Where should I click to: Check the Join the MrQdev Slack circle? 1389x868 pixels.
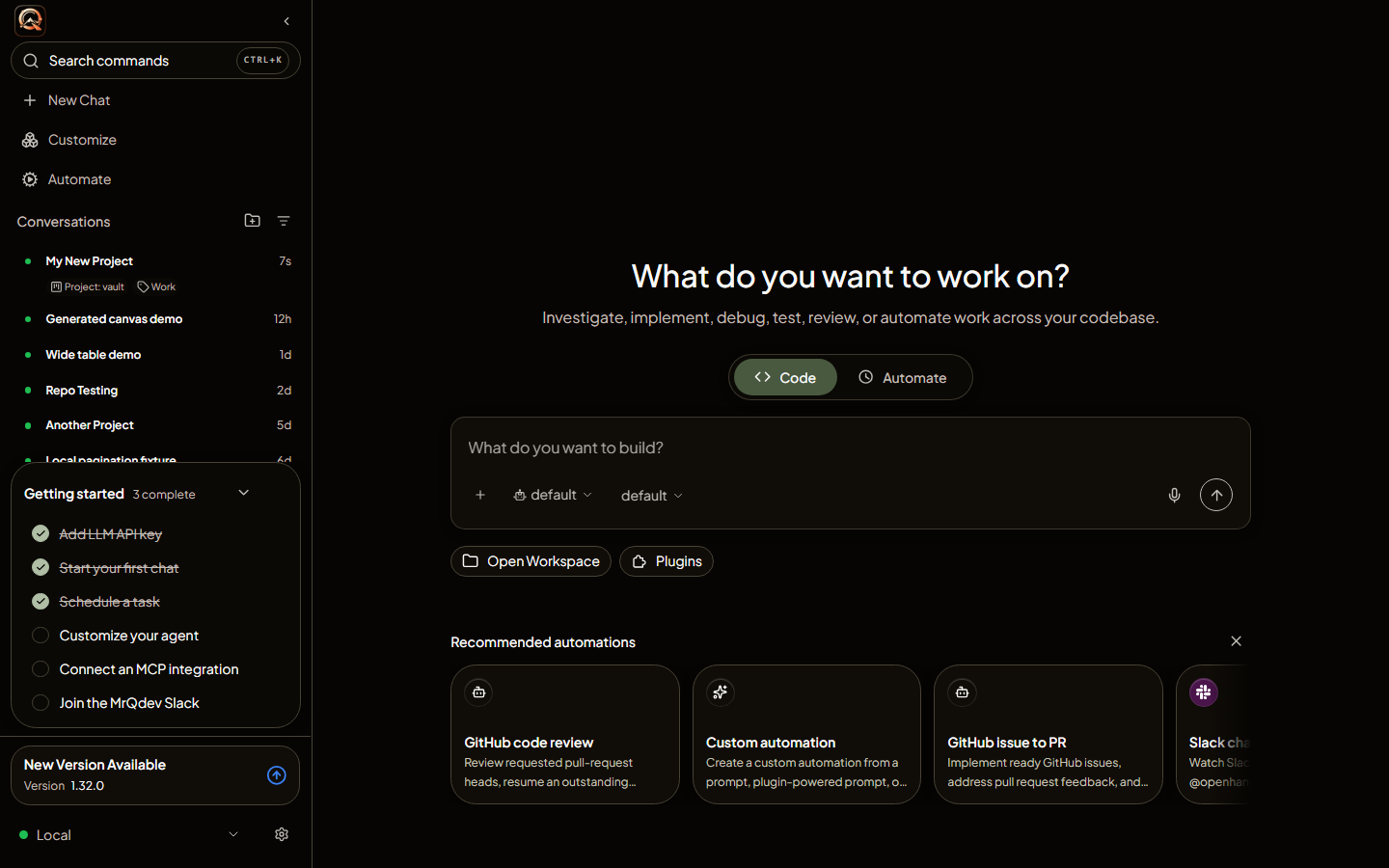(x=41, y=702)
